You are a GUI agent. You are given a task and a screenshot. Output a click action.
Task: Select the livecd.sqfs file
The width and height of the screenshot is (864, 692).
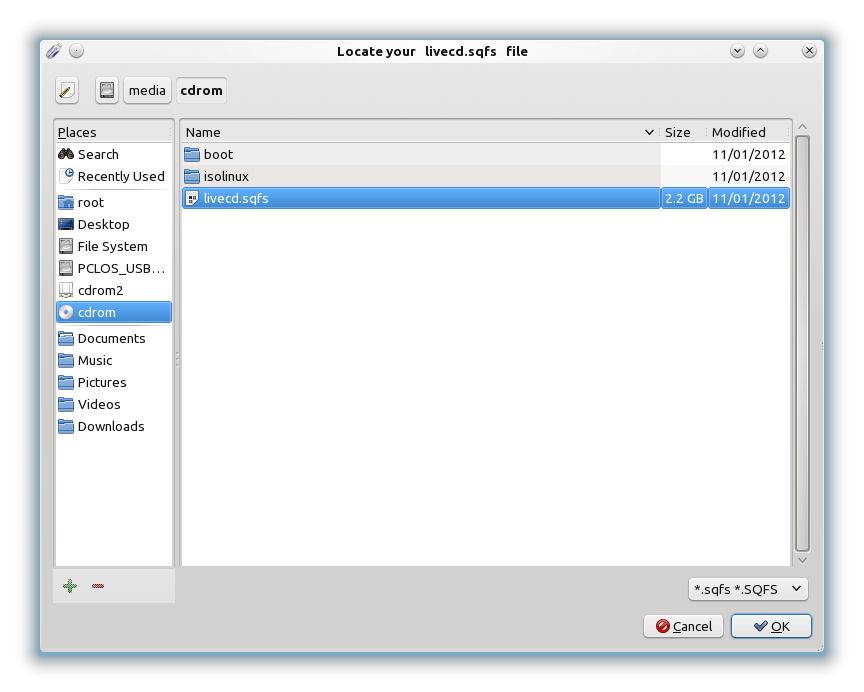tap(485, 198)
